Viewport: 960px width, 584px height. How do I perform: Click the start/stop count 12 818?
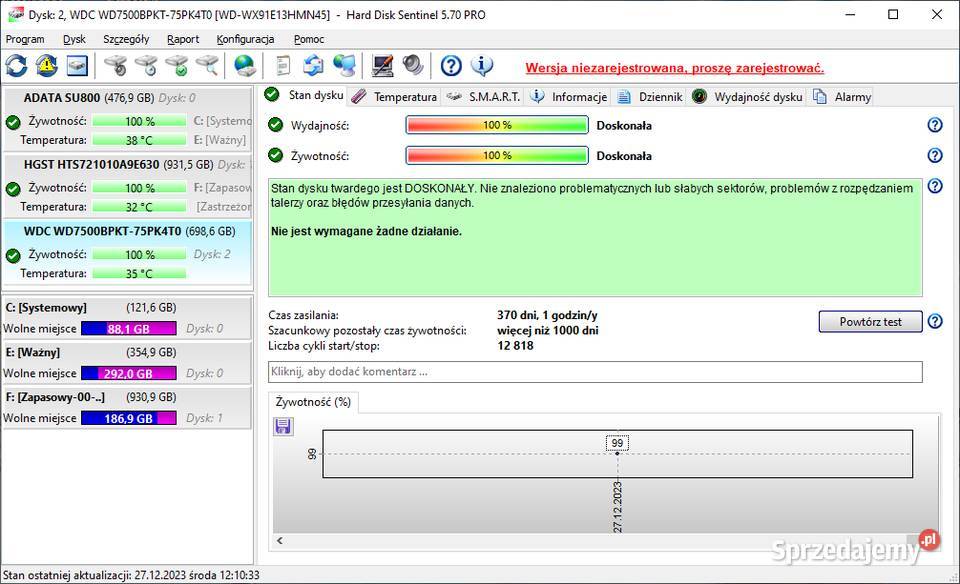coord(515,346)
